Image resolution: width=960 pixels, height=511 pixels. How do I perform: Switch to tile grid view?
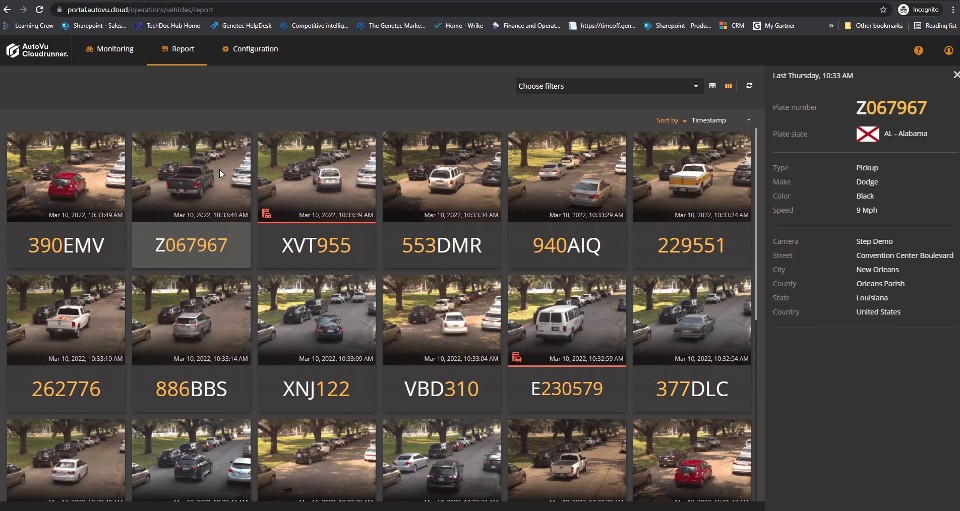[729, 86]
